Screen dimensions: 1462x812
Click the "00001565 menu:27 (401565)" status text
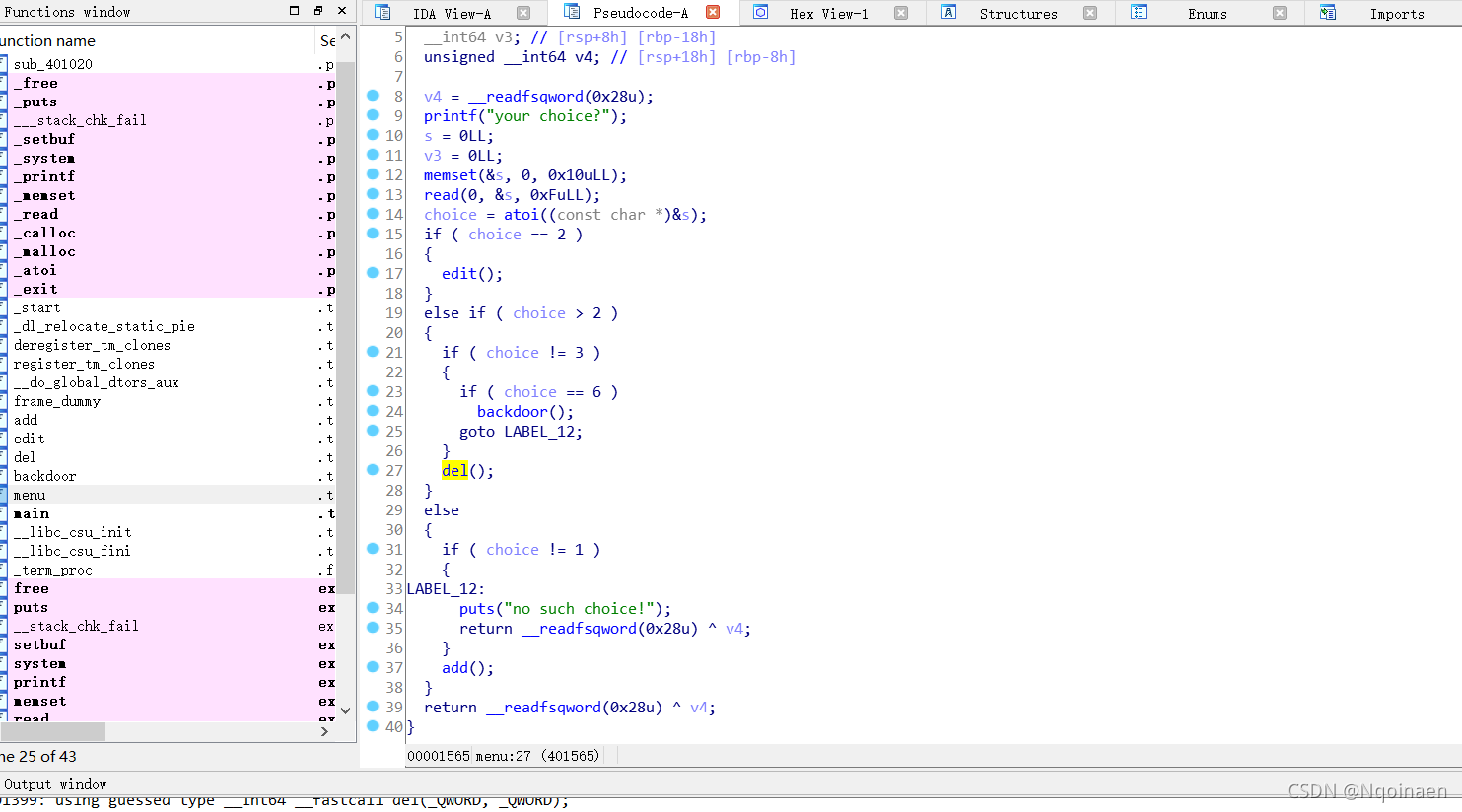tap(503, 756)
